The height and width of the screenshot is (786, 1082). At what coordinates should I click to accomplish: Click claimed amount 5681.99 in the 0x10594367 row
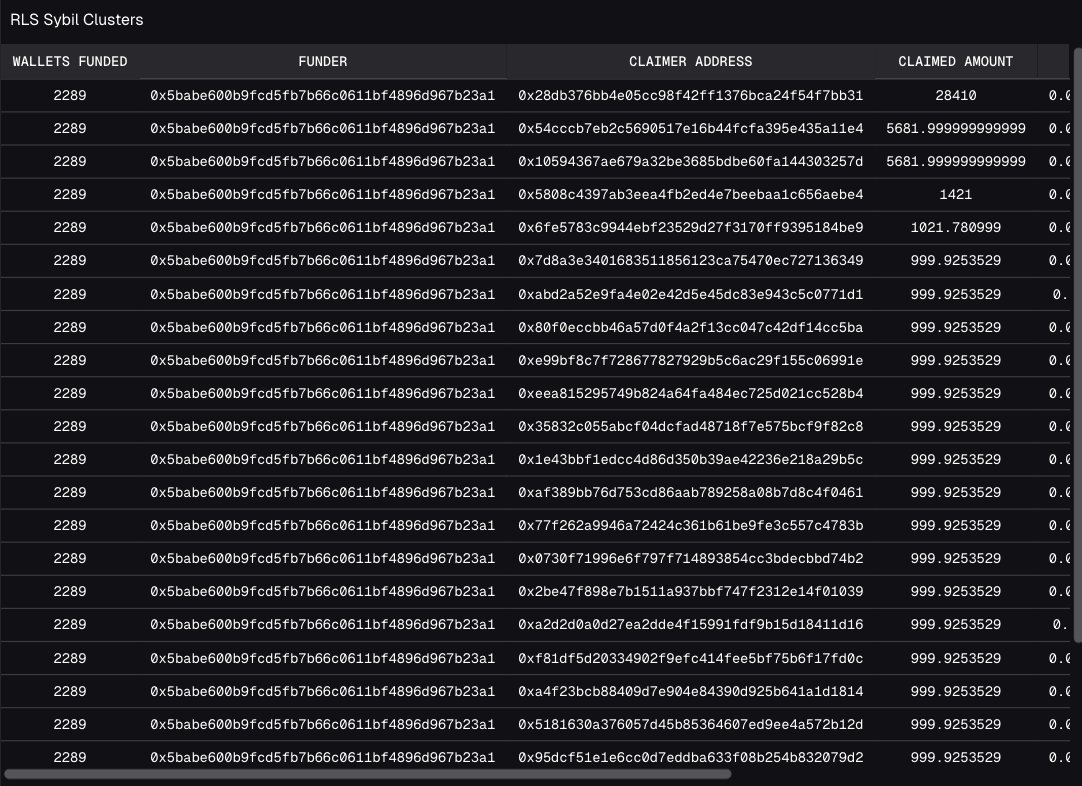coord(956,161)
